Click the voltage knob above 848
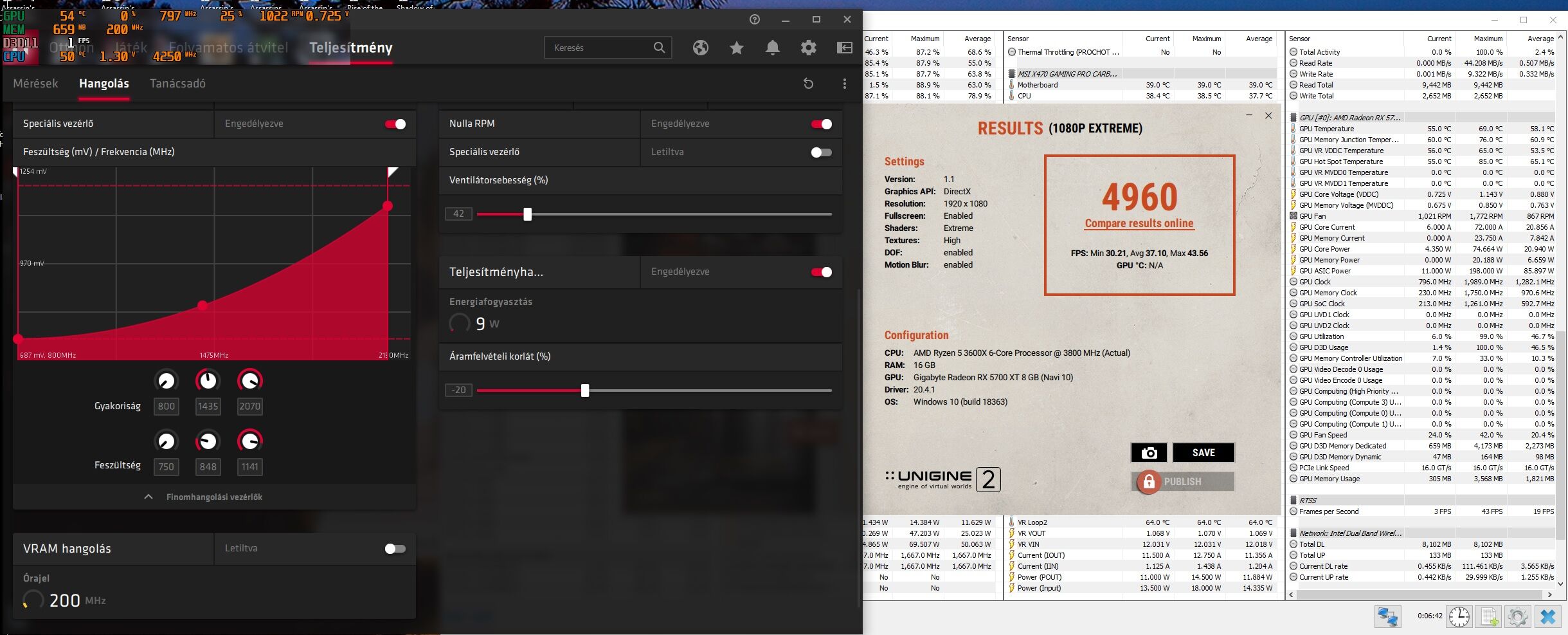The image size is (1568, 635). pos(208,441)
